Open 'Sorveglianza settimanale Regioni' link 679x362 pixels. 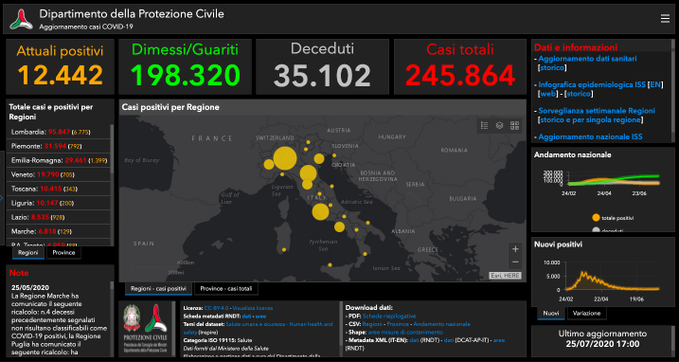[597, 111]
